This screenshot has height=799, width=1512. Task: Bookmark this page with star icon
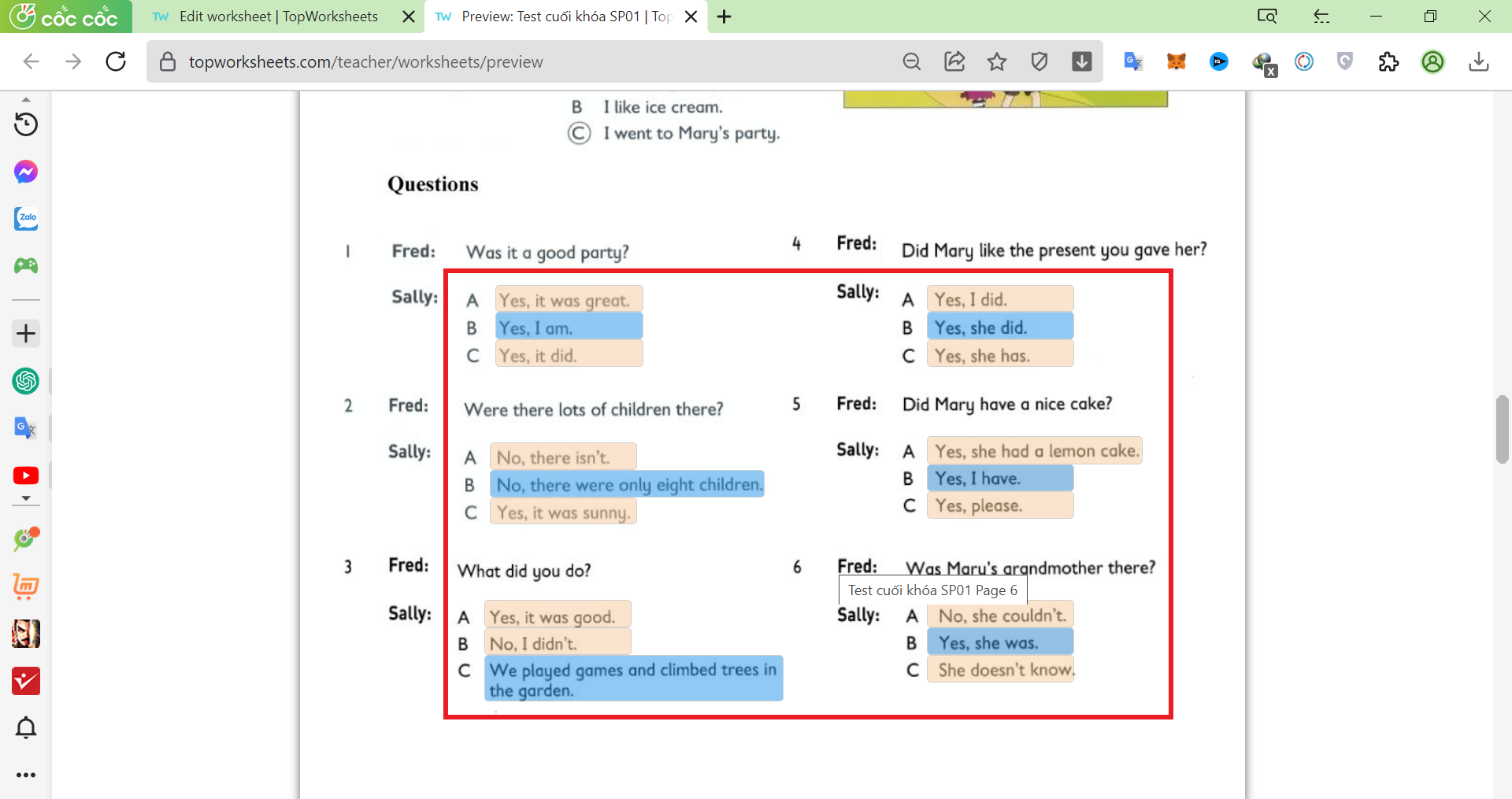point(997,61)
